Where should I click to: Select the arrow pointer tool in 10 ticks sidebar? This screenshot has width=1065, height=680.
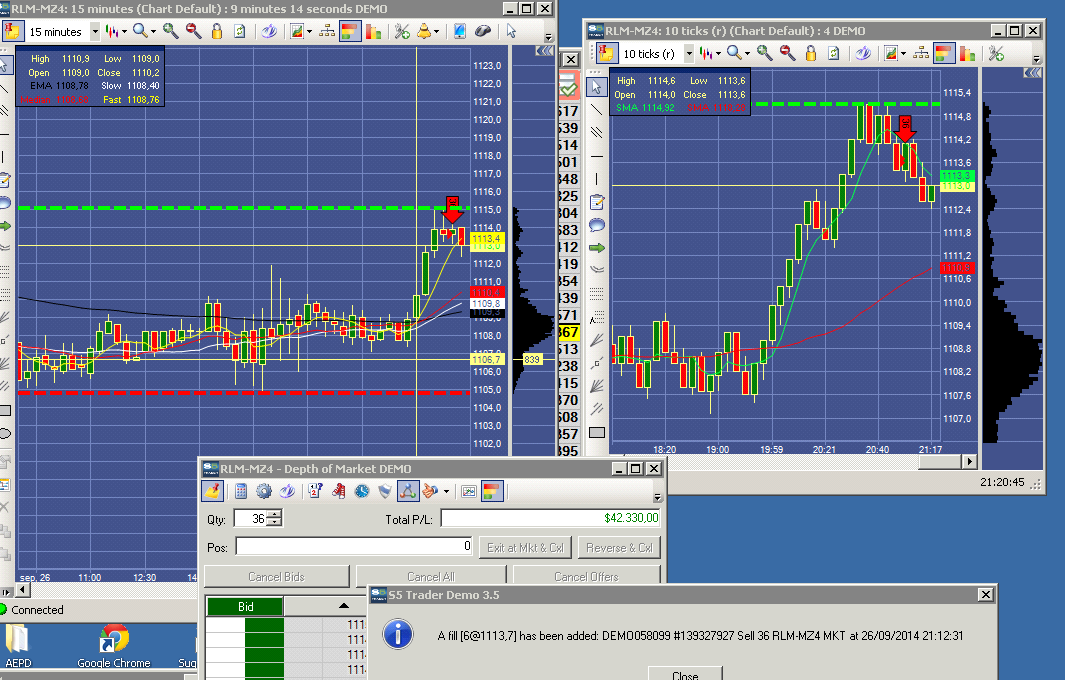[596, 87]
